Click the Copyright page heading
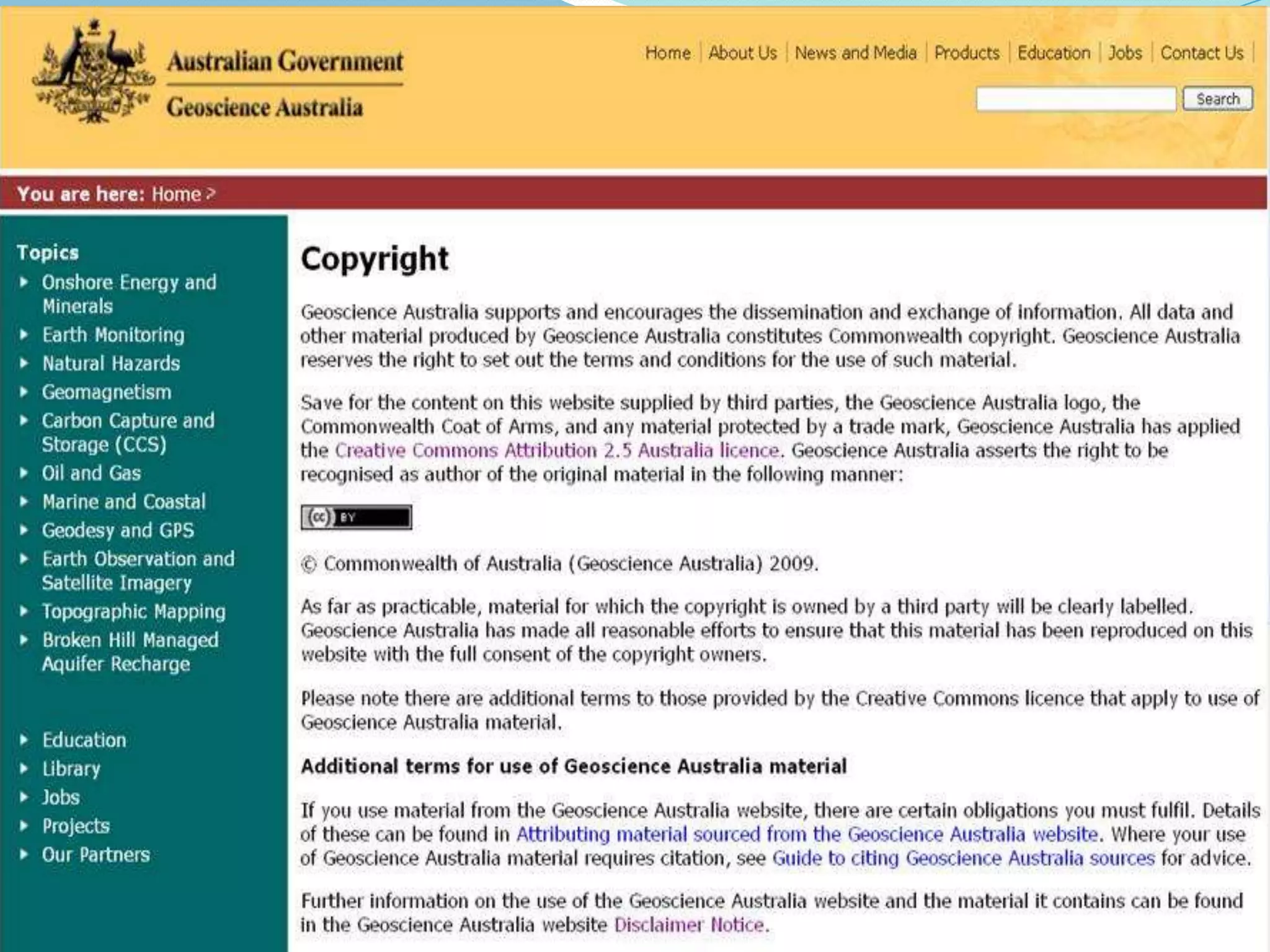The width and height of the screenshot is (1270, 952). [375, 258]
